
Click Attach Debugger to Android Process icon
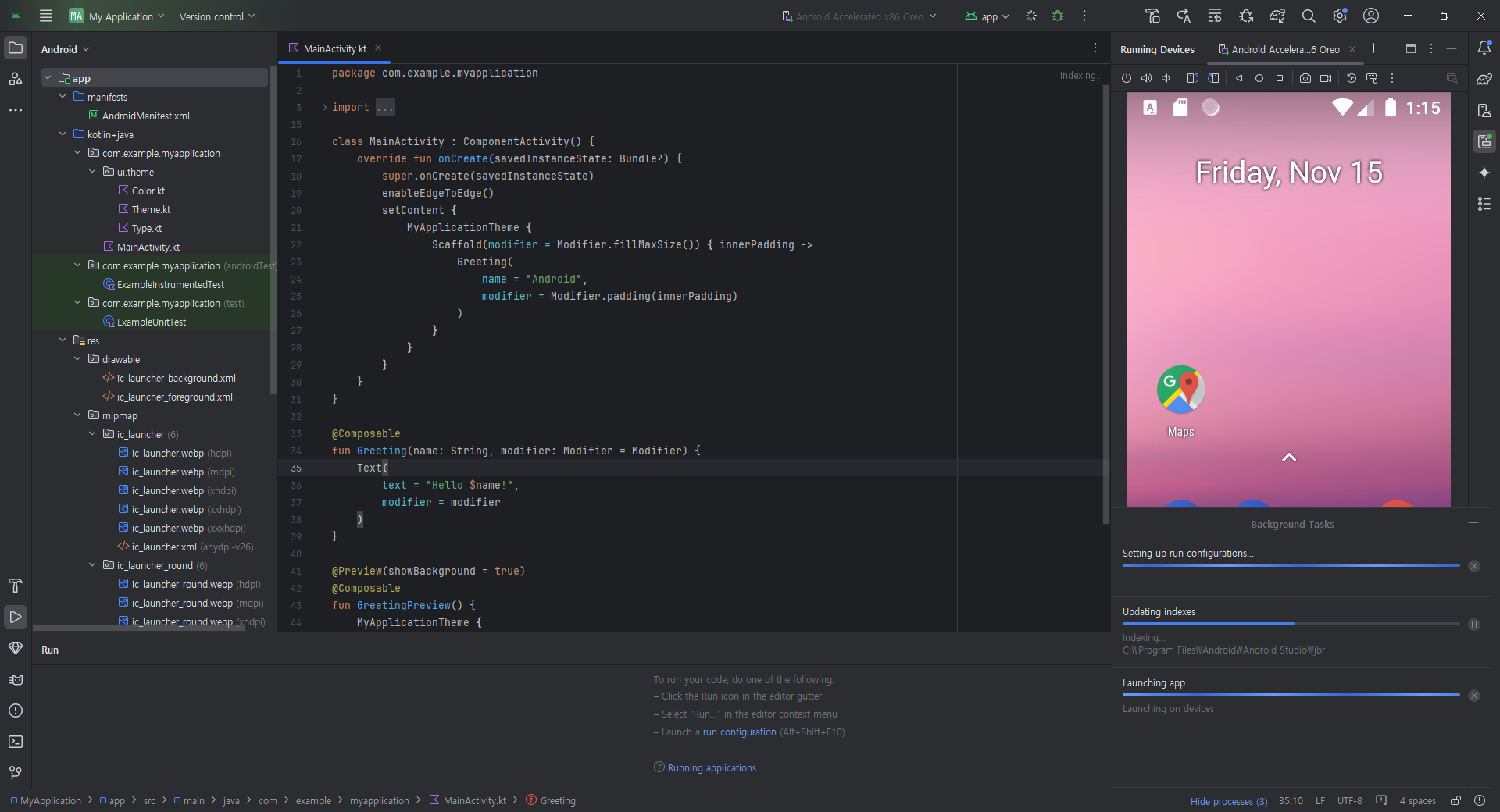point(1246,16)
